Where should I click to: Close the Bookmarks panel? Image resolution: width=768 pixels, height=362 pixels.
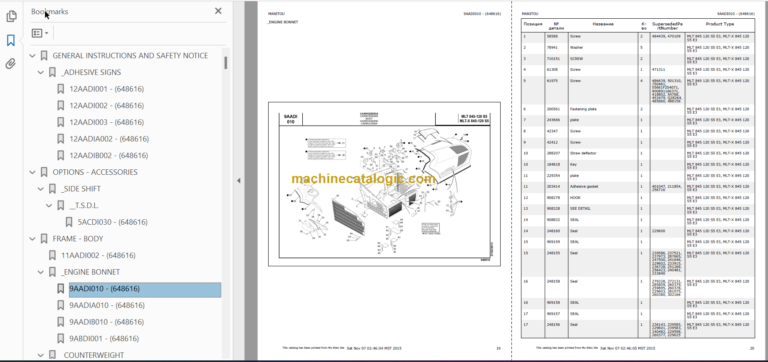point(218,11)
